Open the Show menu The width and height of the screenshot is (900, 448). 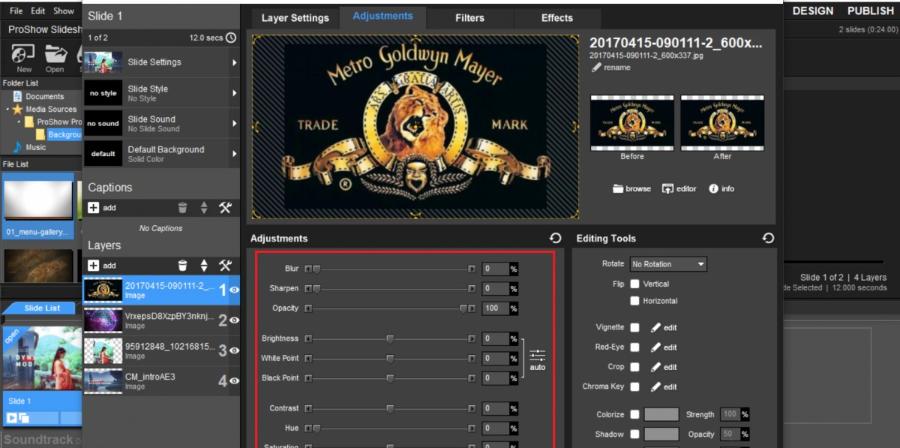coord(64,11)
